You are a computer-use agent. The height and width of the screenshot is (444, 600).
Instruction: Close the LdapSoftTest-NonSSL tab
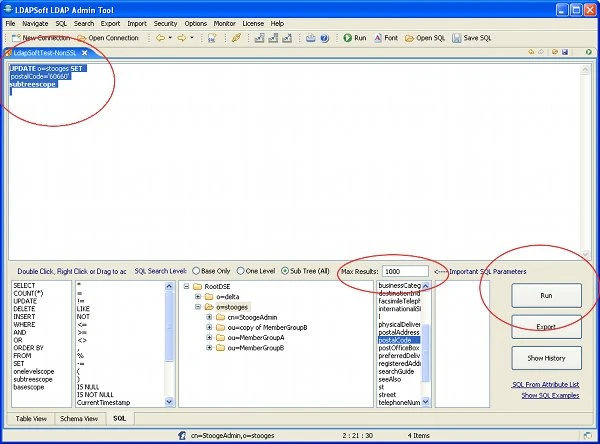pyautogui.click(x=85, y=53)
